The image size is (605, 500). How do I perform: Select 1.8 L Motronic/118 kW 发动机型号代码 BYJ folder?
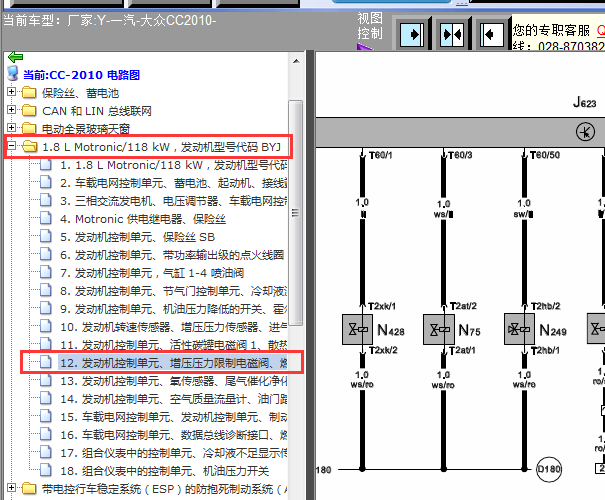(161, 147)
